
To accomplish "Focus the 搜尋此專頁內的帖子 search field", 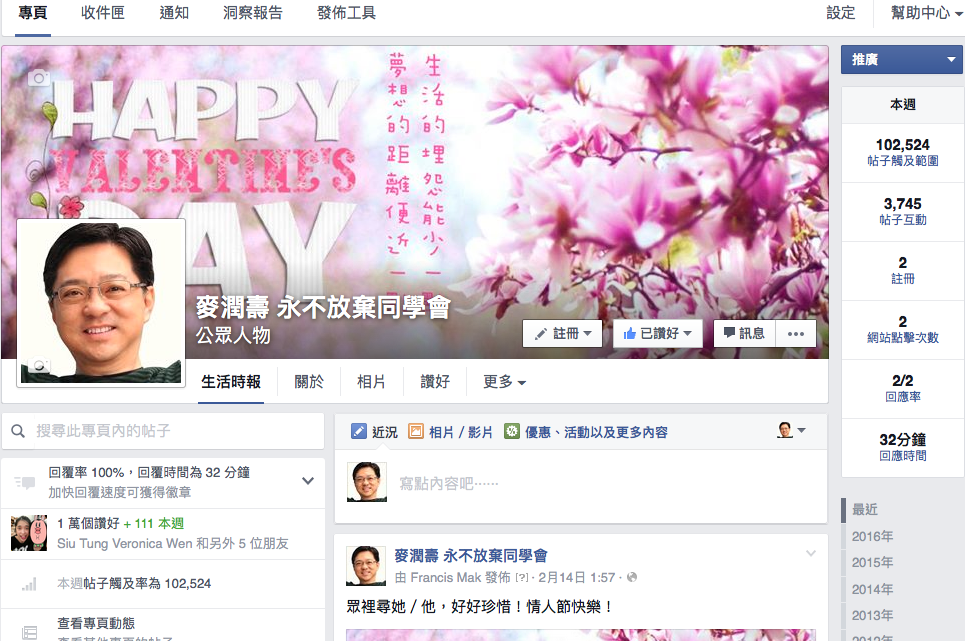I will (x=163, y=431).
